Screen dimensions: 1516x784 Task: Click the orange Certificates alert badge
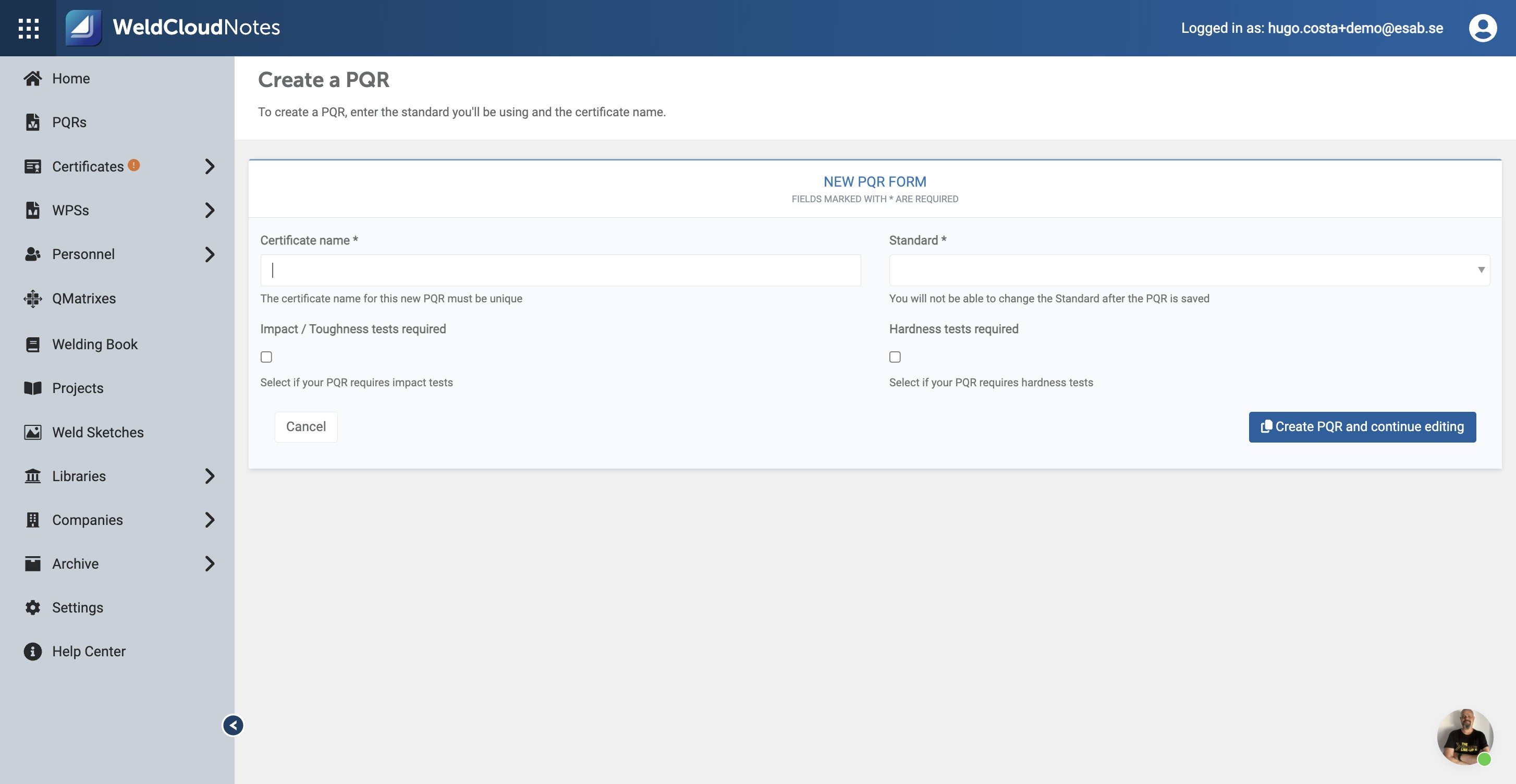tap(133, 165)
